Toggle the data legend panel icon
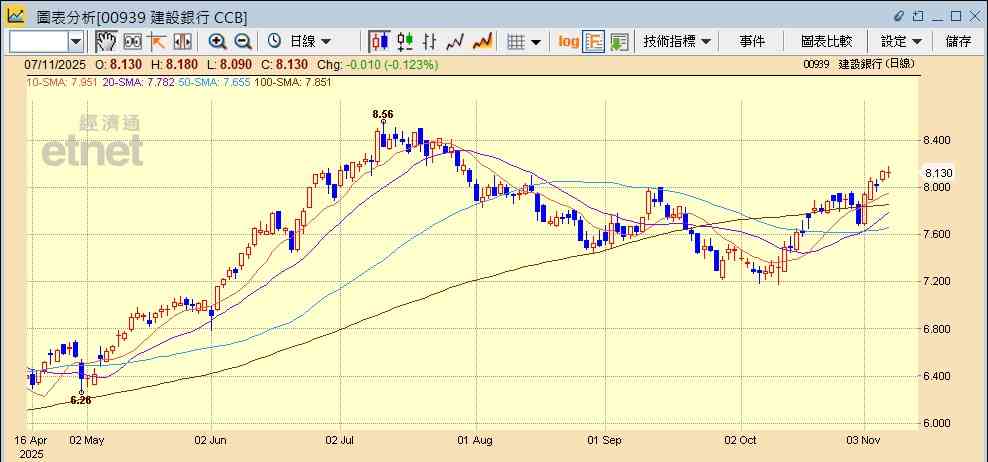 [x=619, y=41]
